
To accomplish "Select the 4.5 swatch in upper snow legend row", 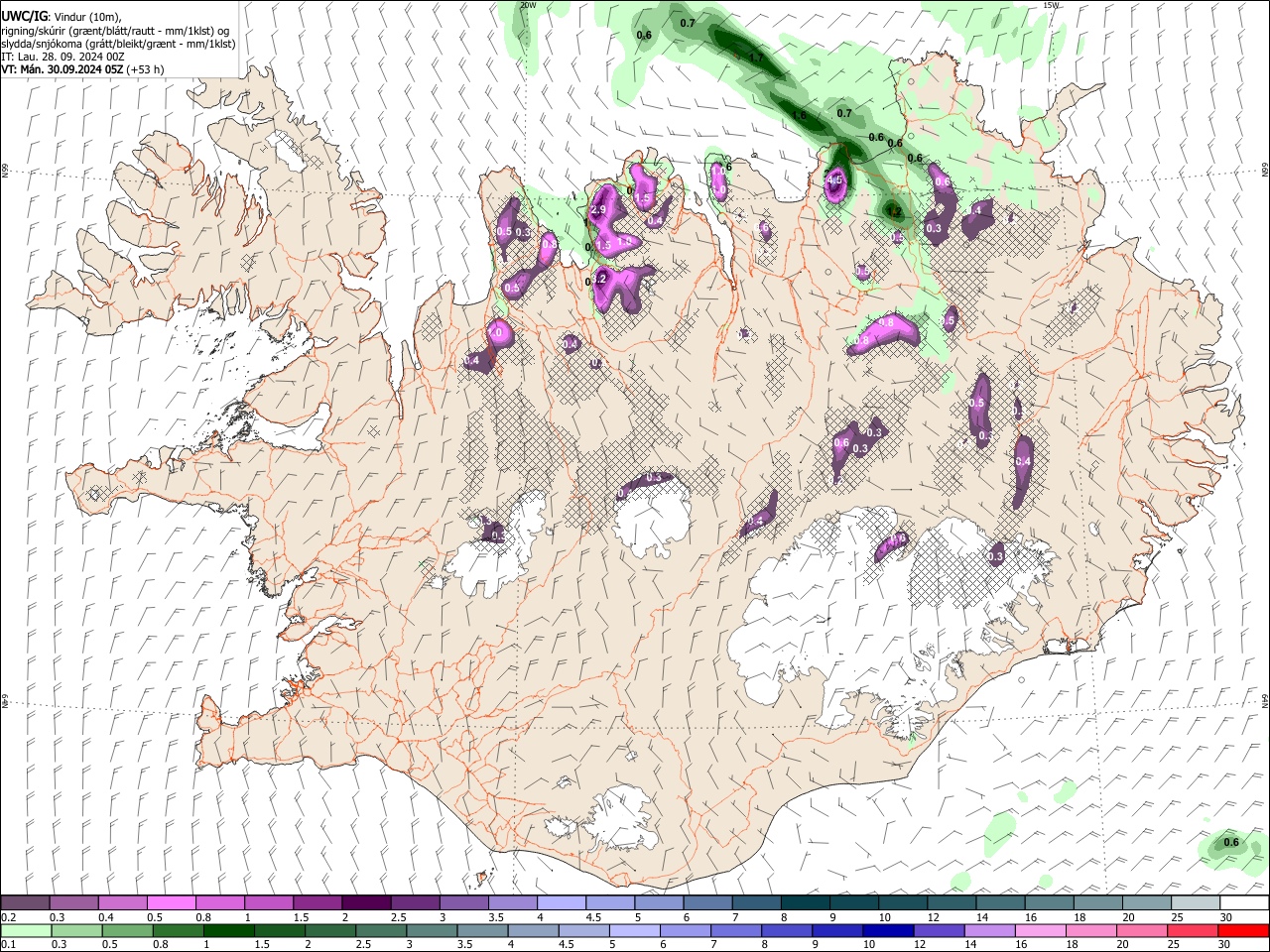I will click(x=609, y=903).
